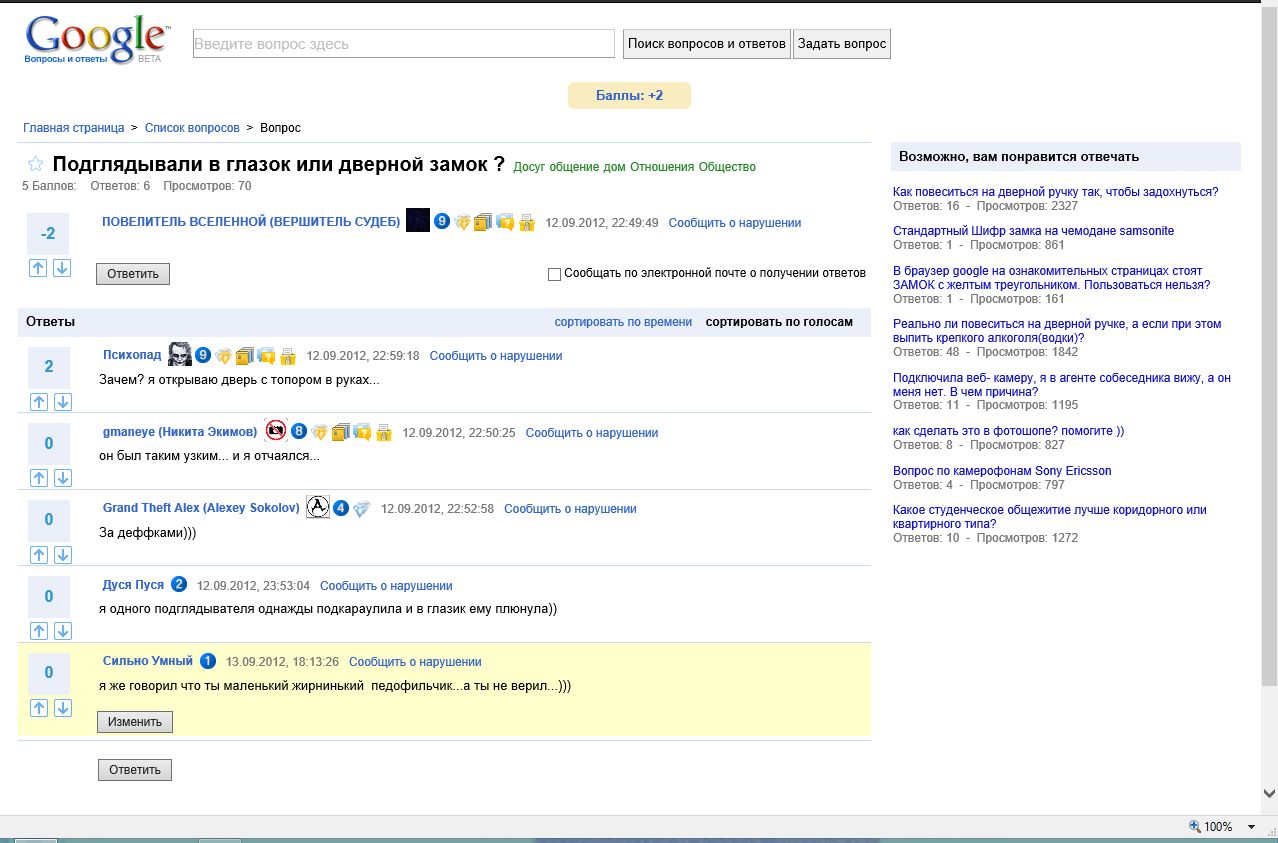The width and height of the screenshot is (1278, 843).
Task: Open Список вопросов breadcrumb
Action: click(192, 128)
